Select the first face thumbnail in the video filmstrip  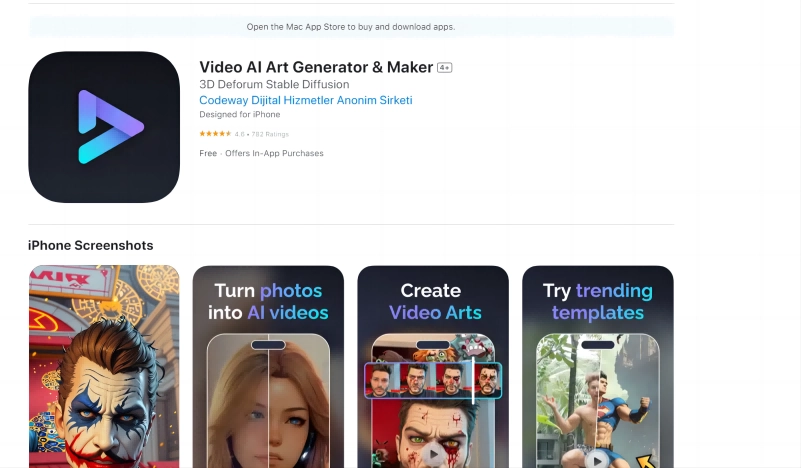[x=380, y=381]
